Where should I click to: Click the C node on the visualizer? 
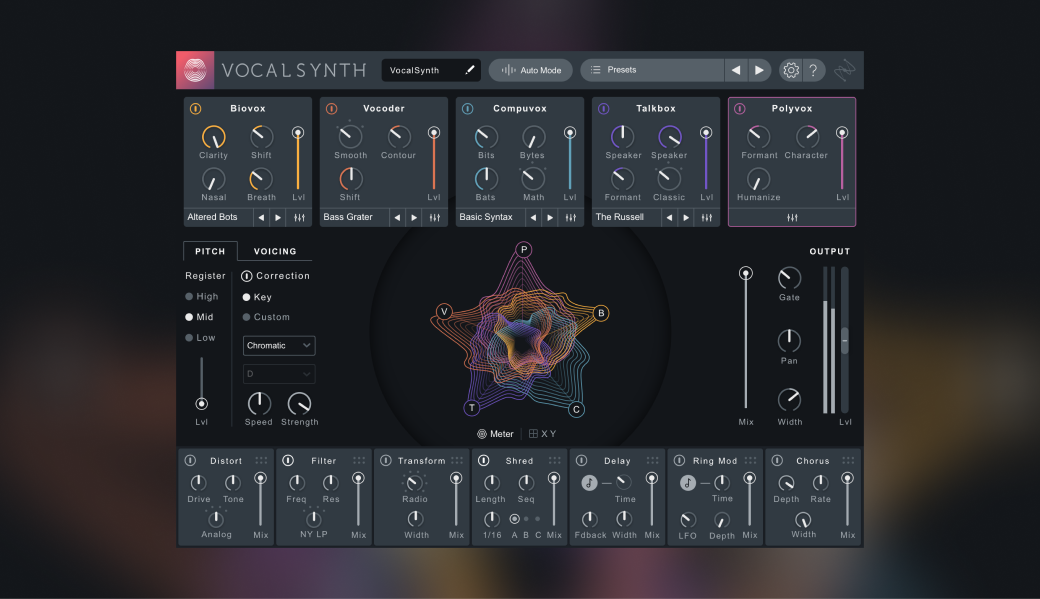tap(576, 409)
